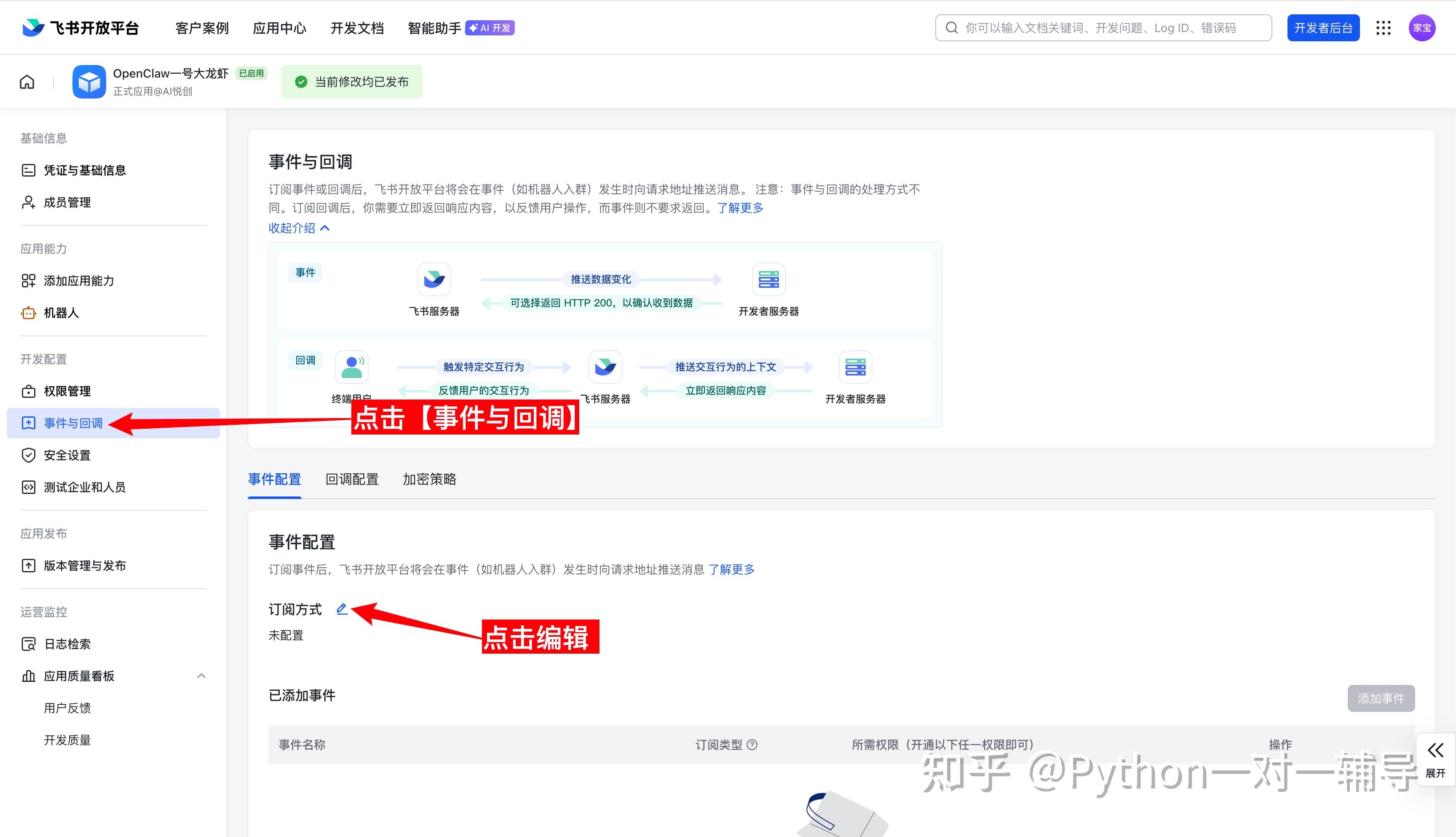Click the OpenClaw app cube icon
The width and height of the screenshot is (1456, 837).
pos(89,82)
